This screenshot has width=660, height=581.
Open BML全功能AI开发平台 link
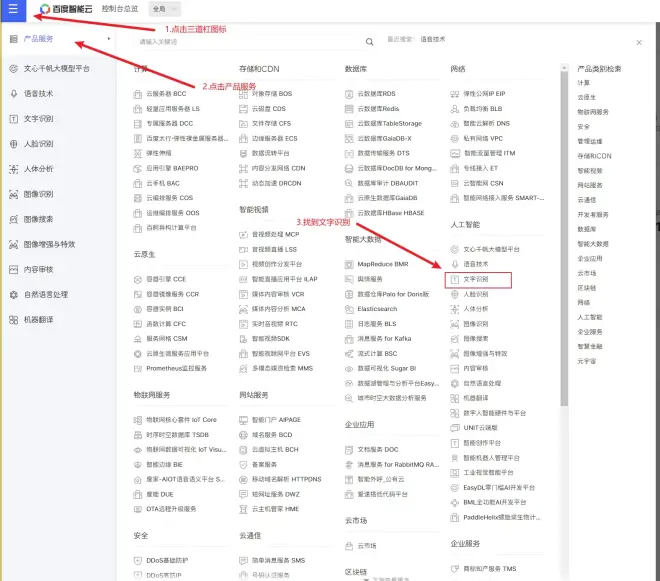click(x=495, y=503)
